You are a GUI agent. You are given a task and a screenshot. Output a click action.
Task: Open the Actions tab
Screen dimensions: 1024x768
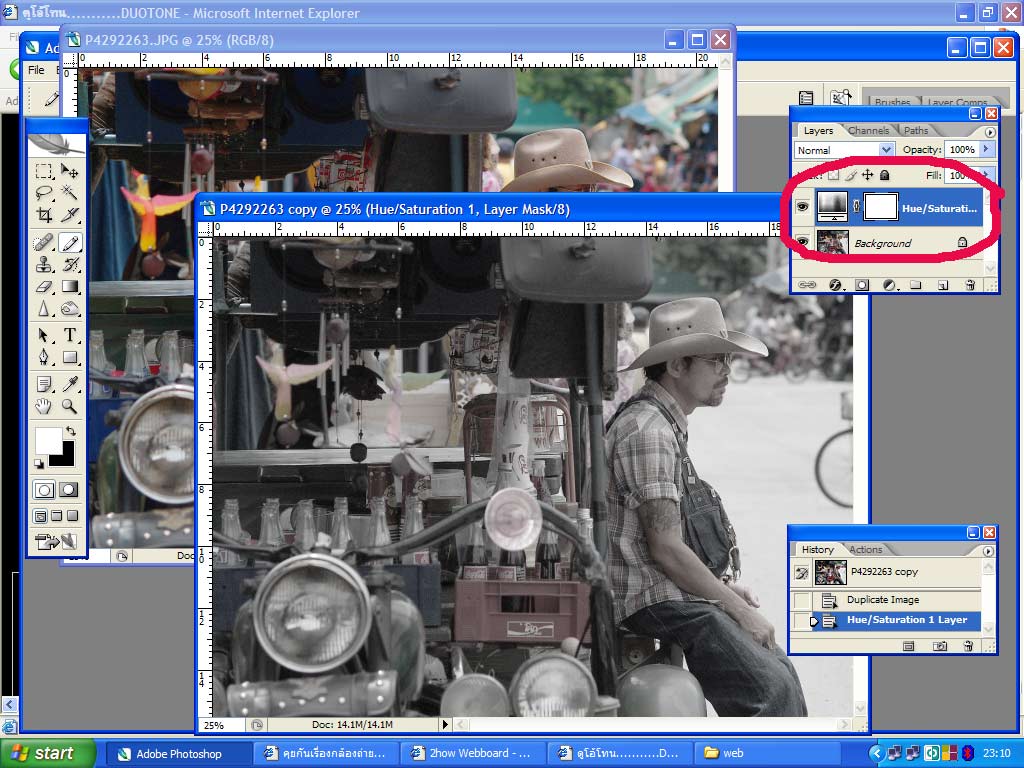tap(865, 549)
